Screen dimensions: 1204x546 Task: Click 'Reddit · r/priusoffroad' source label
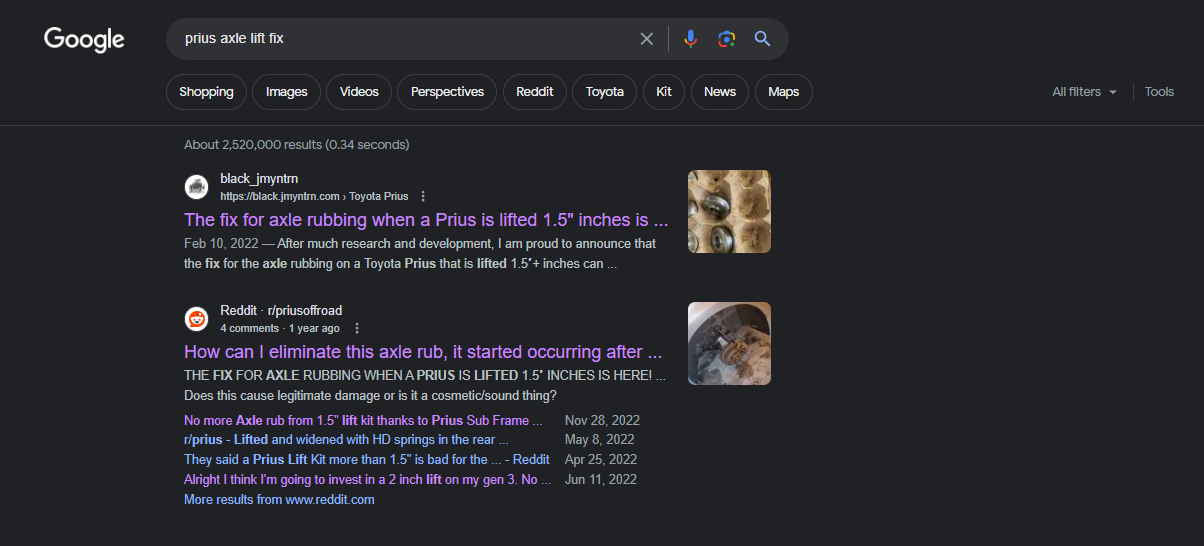tap(281, 310)
